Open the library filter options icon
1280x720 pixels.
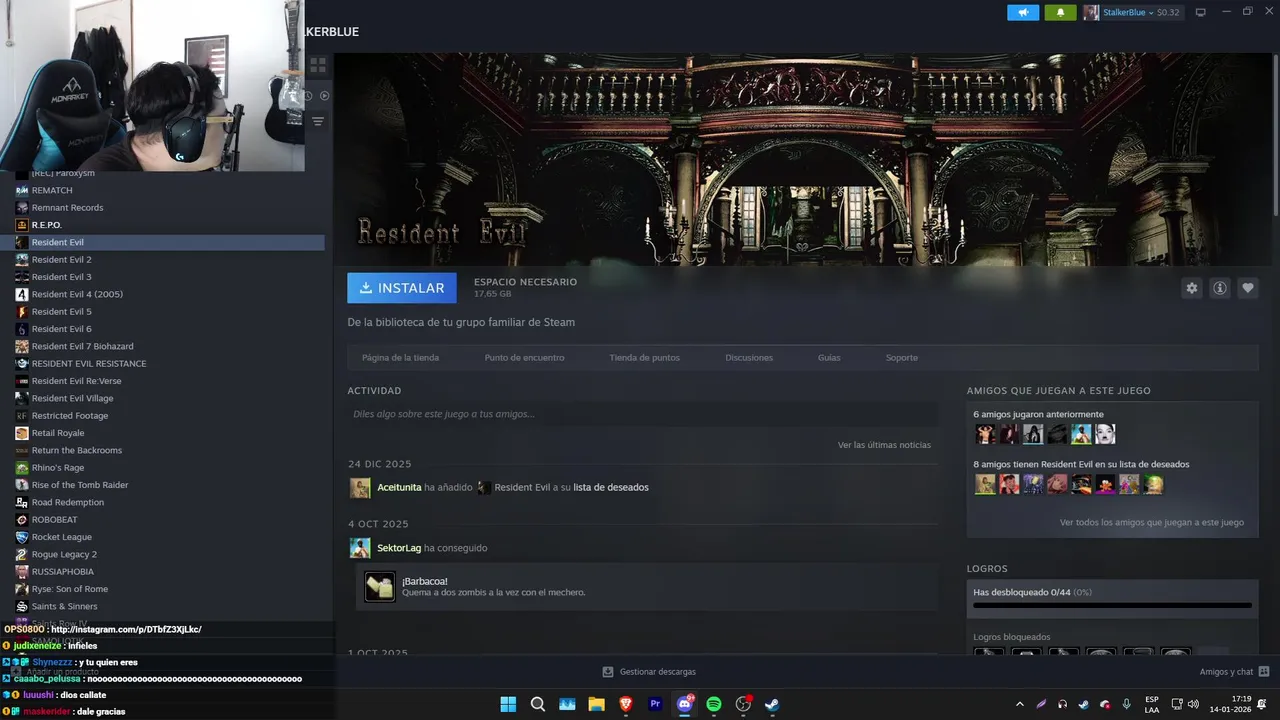pyautogui.click(x=318, y=121)
